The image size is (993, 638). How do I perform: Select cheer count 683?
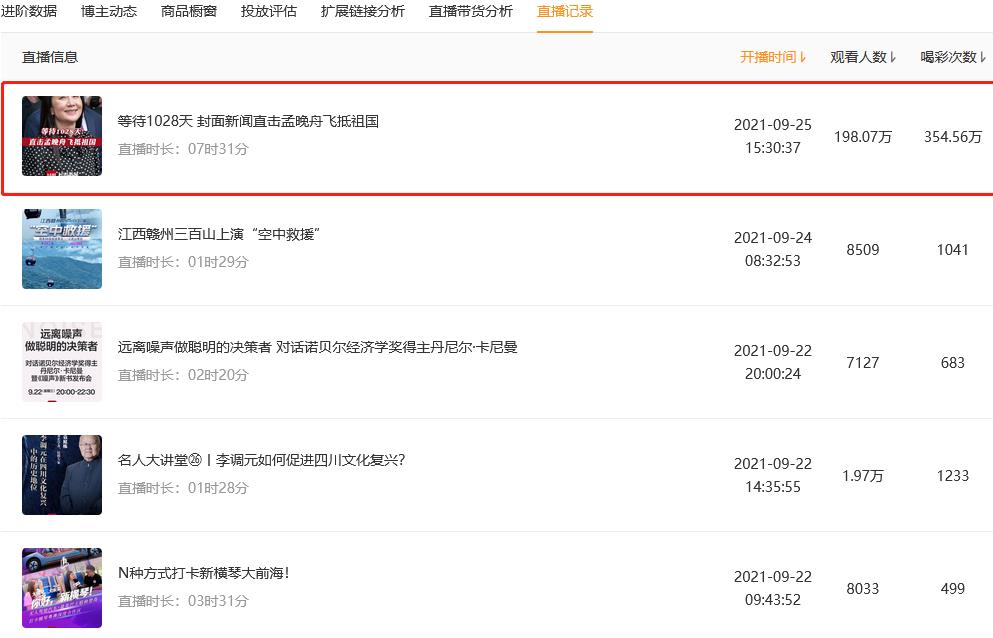953,362
